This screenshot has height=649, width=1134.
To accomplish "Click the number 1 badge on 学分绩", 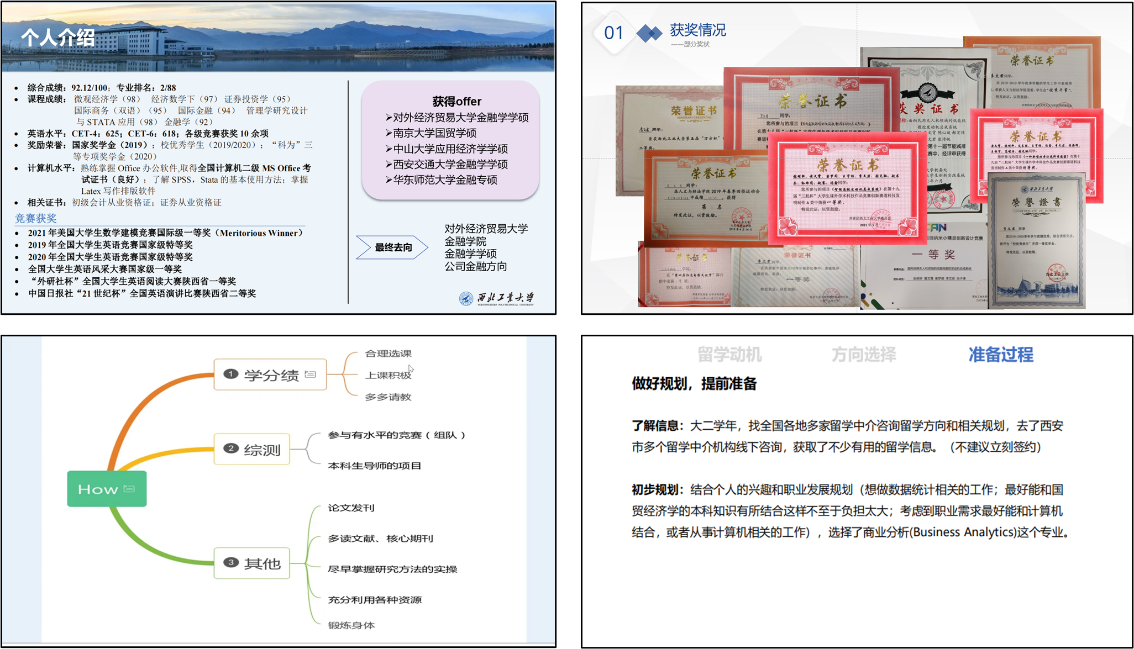I will 230,375.
